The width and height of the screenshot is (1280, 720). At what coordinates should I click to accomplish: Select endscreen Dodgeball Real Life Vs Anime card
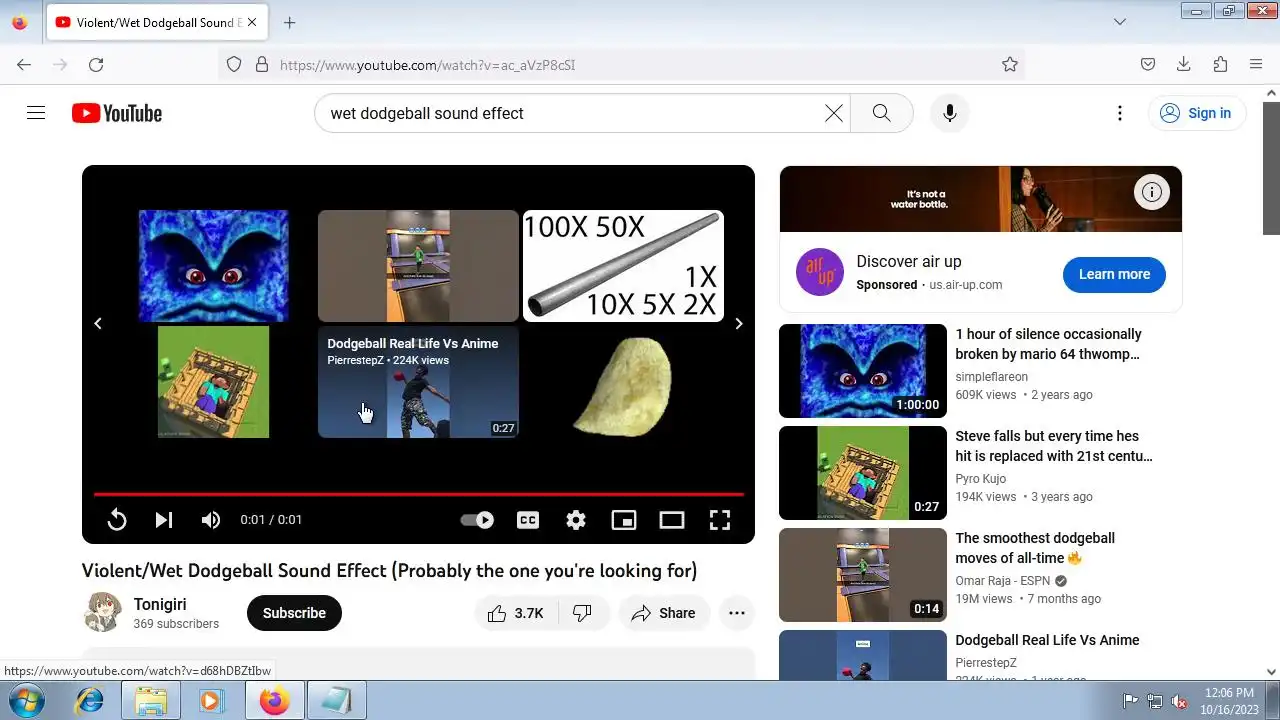(x=418, y=382)
